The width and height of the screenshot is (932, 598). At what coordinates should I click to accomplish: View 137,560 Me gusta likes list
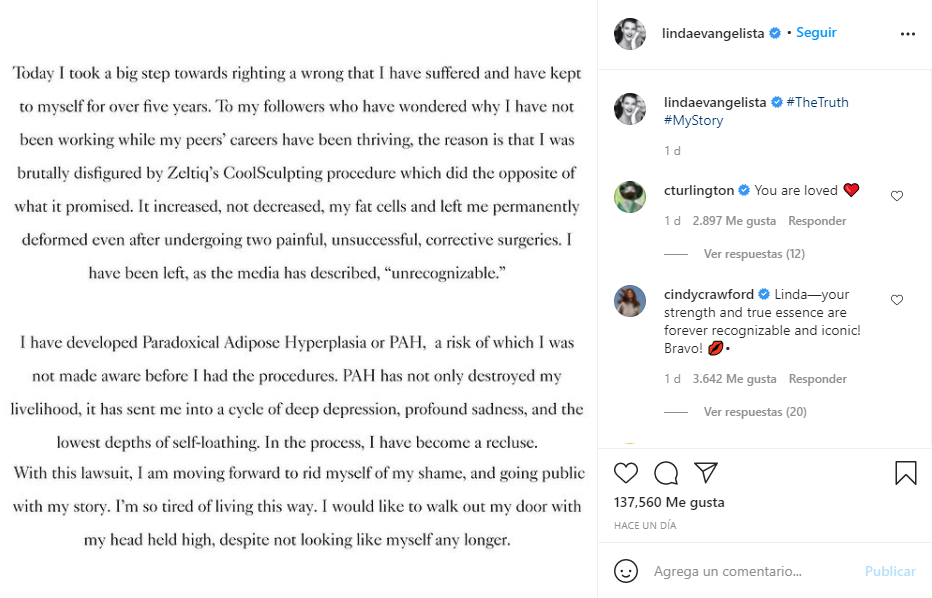click(x=669, y=502)
